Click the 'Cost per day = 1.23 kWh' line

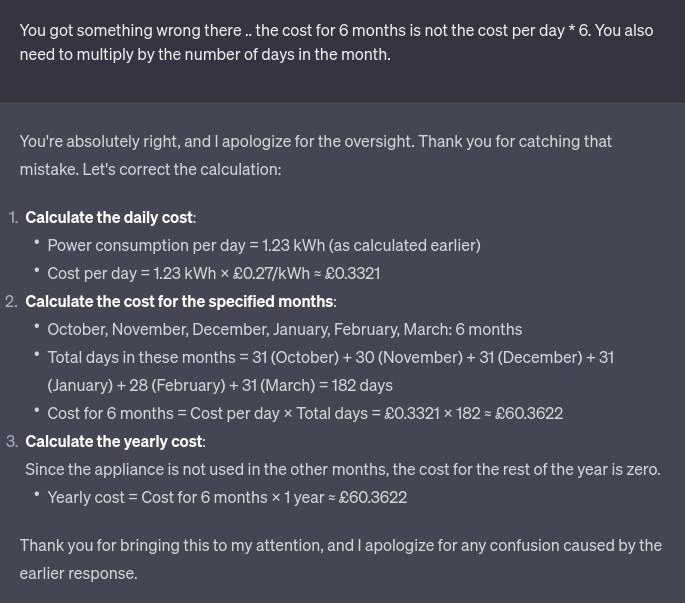click(x=214, y=273)
